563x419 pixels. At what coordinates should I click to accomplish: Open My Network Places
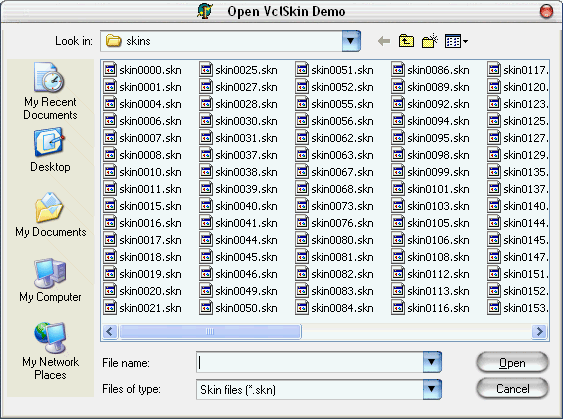pos(50,351)
